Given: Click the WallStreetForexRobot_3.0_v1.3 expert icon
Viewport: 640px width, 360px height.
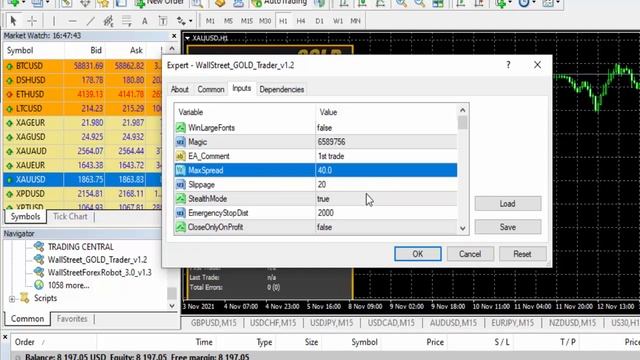Looking at the screenshot, I should pyautogui.click(x=39, y=272).
